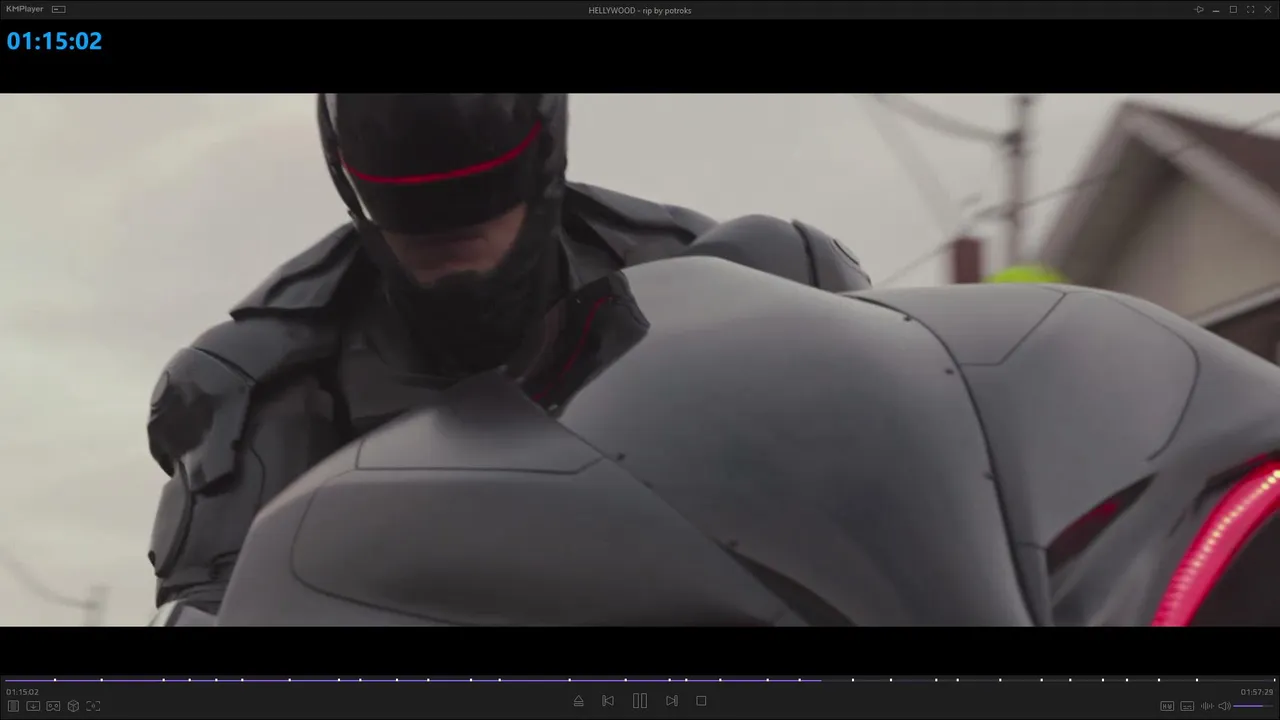
Task: Open the audio equalizer waveform icon
Action: pyautogui.click(x=1206, y=706)
